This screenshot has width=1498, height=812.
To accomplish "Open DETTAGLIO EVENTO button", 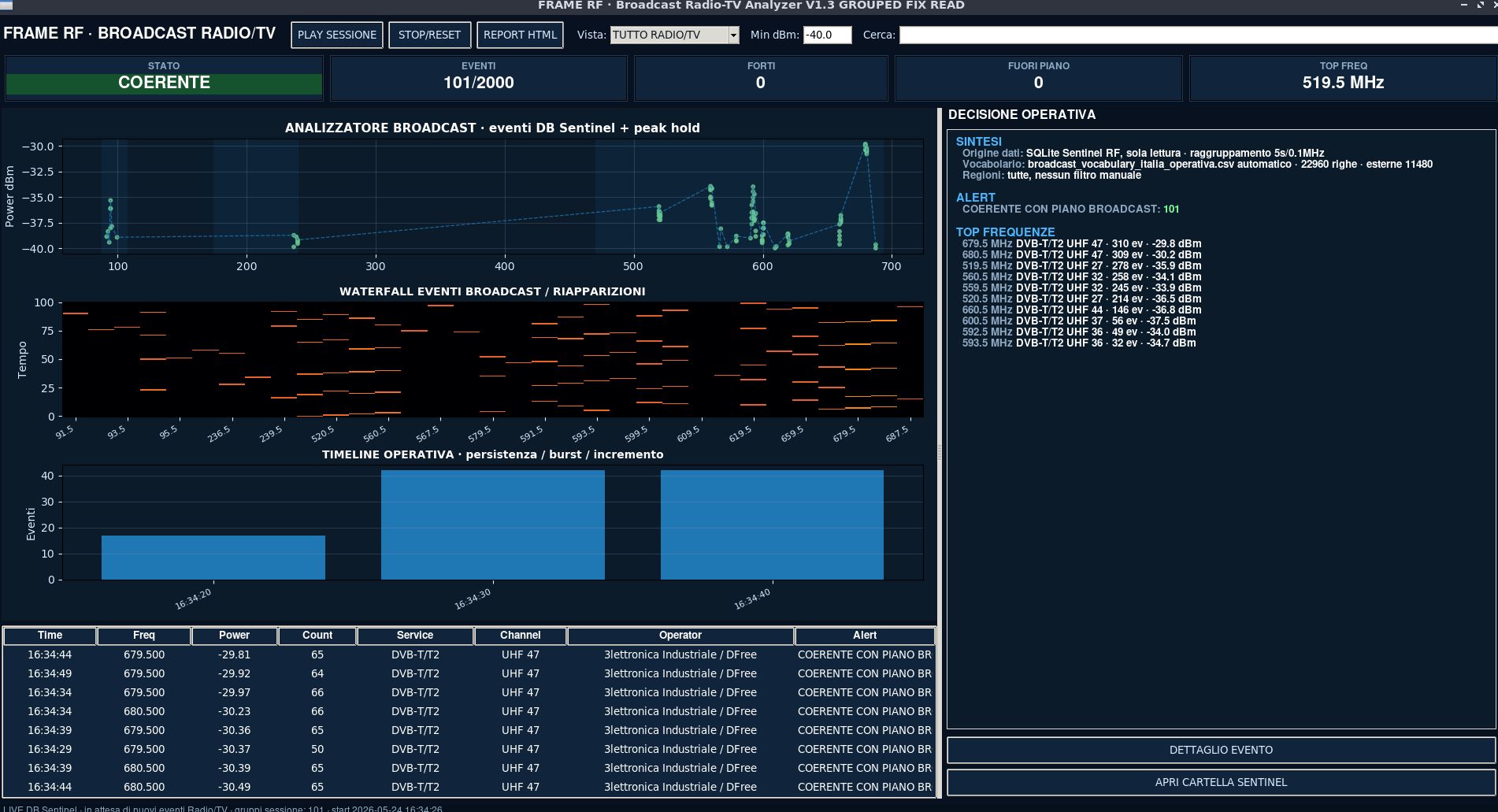I will pos(1221,750).
